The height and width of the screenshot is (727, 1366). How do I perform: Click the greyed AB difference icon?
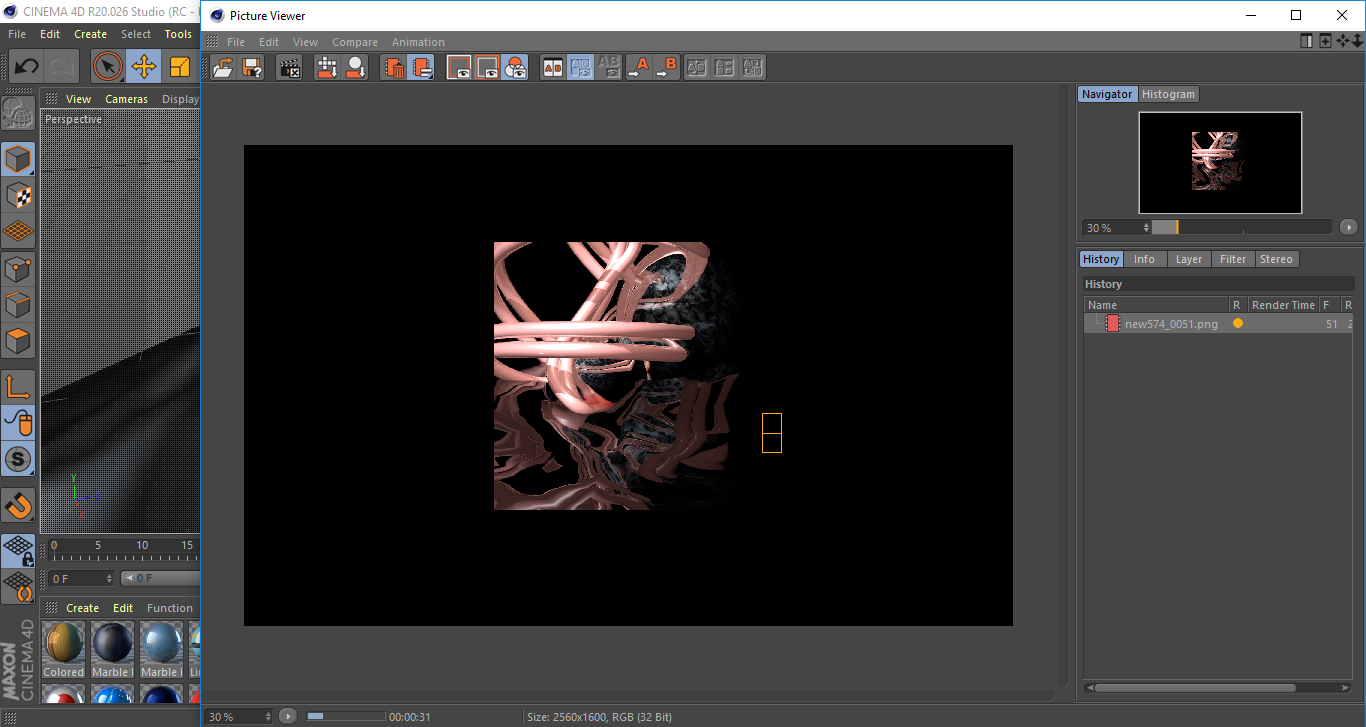608,67
